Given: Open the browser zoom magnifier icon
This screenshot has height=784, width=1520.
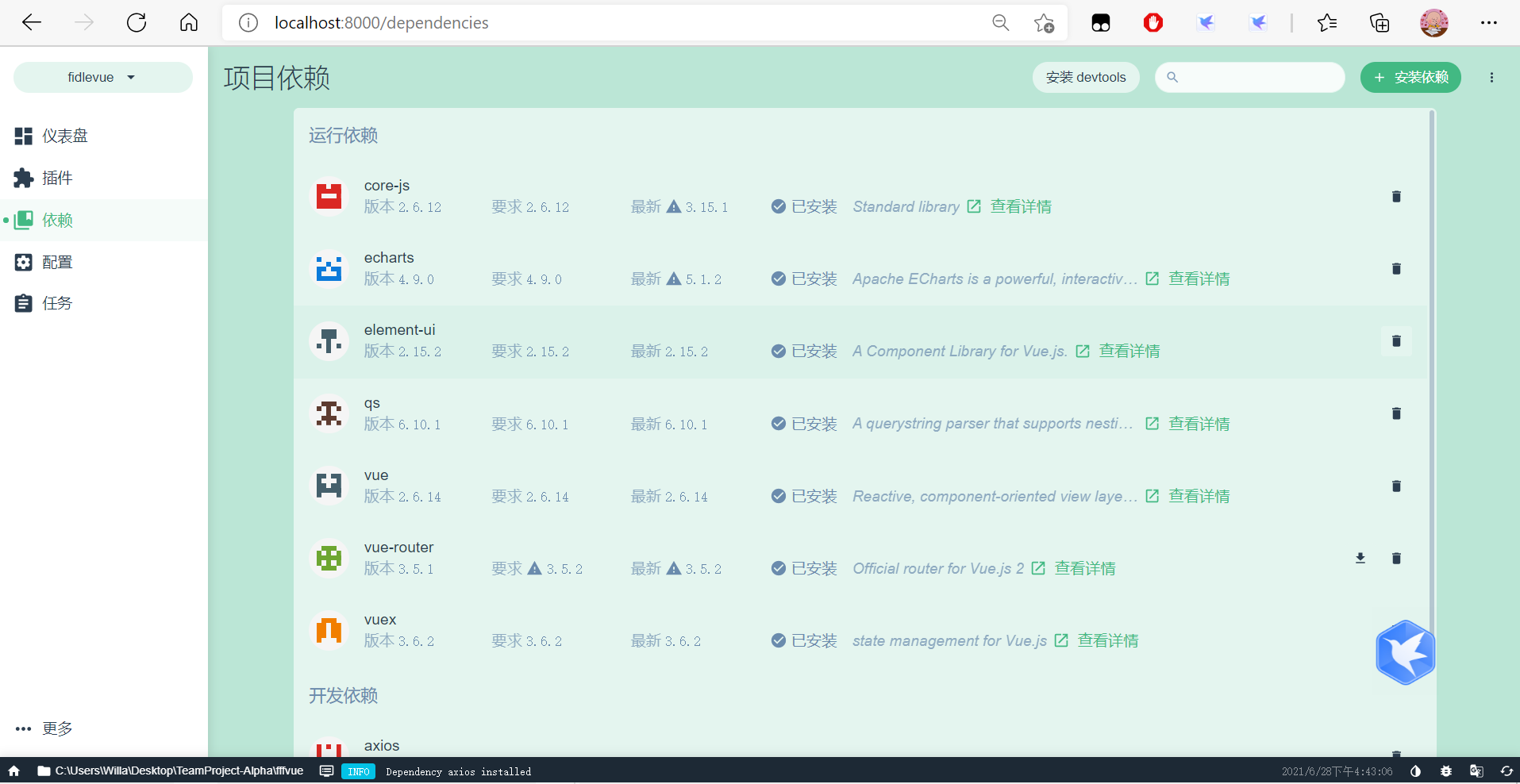Looking at the screenshot, I should pos(1001,23).
